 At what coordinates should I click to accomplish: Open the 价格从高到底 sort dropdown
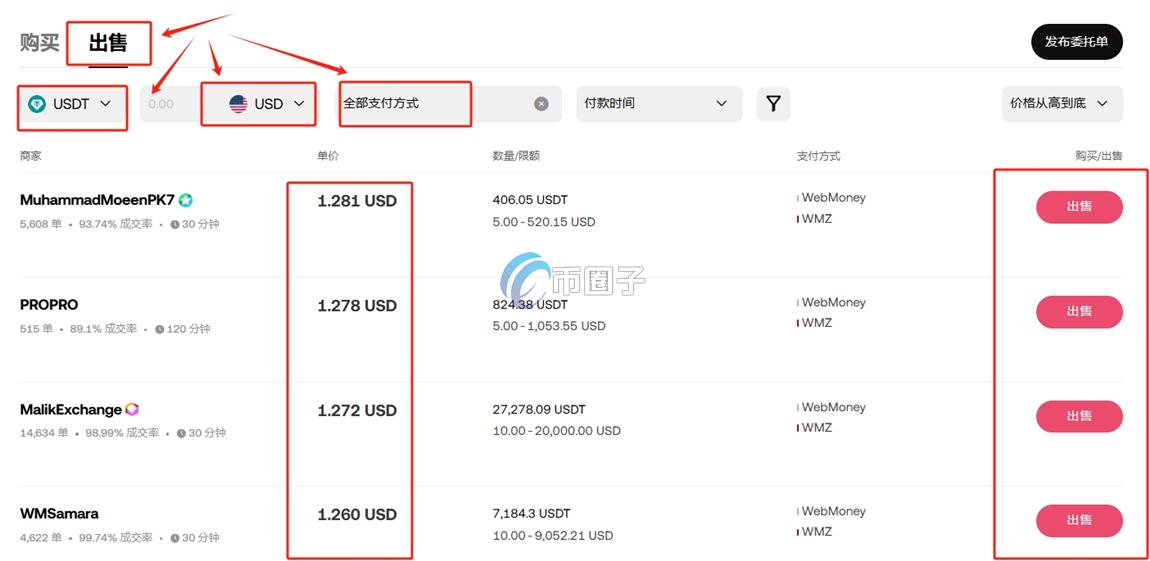point(1061,103)
